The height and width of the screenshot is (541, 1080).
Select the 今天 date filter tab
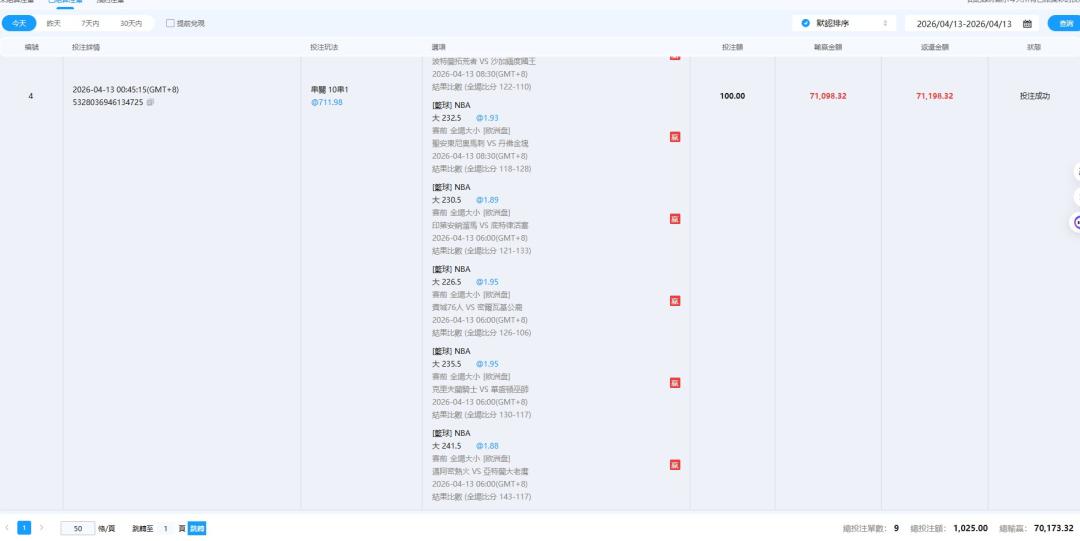[18, 23]
